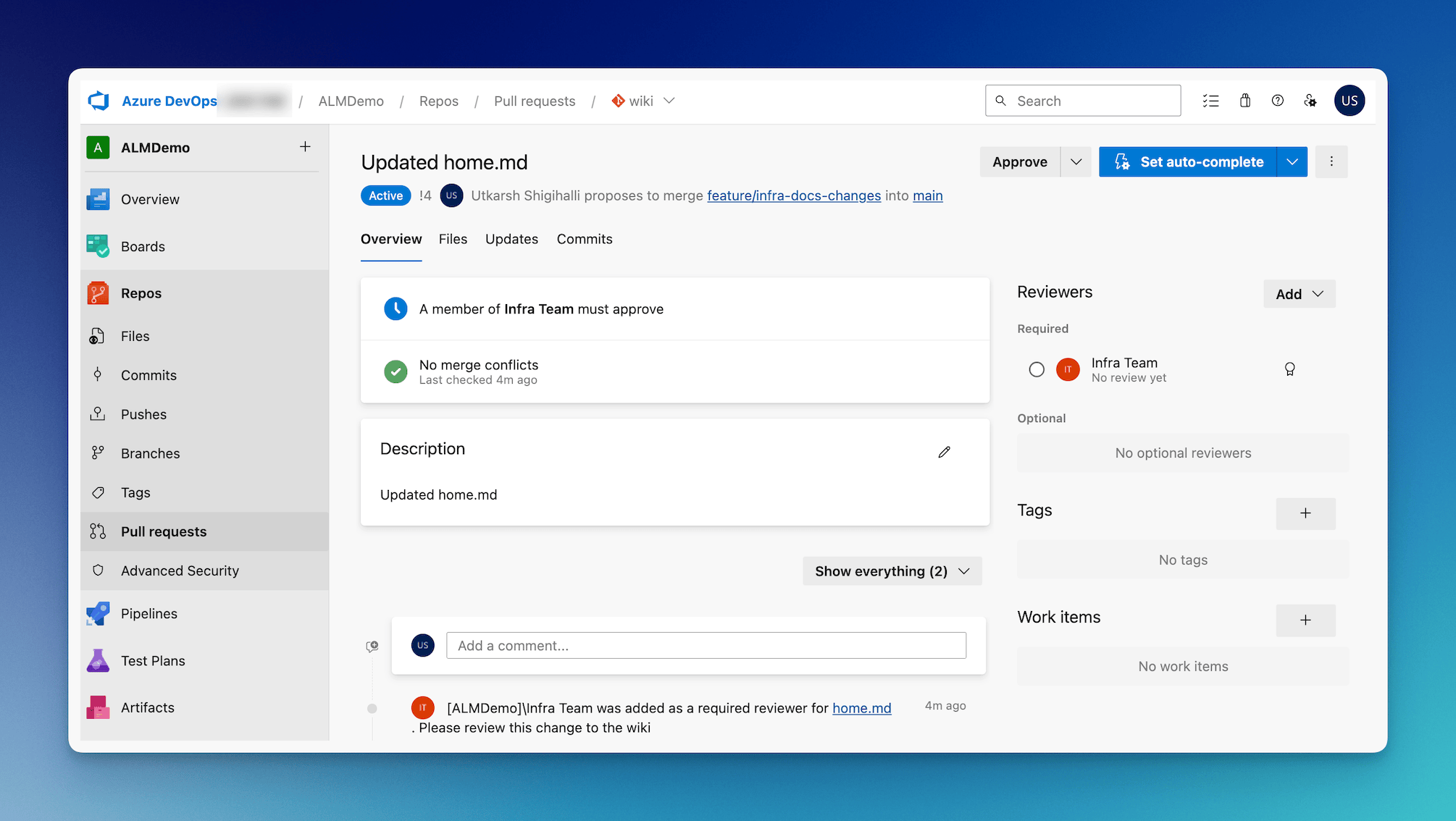Expand the wiki branch selector dropdown
This screenshot has width=1456, height=821.
669,101
